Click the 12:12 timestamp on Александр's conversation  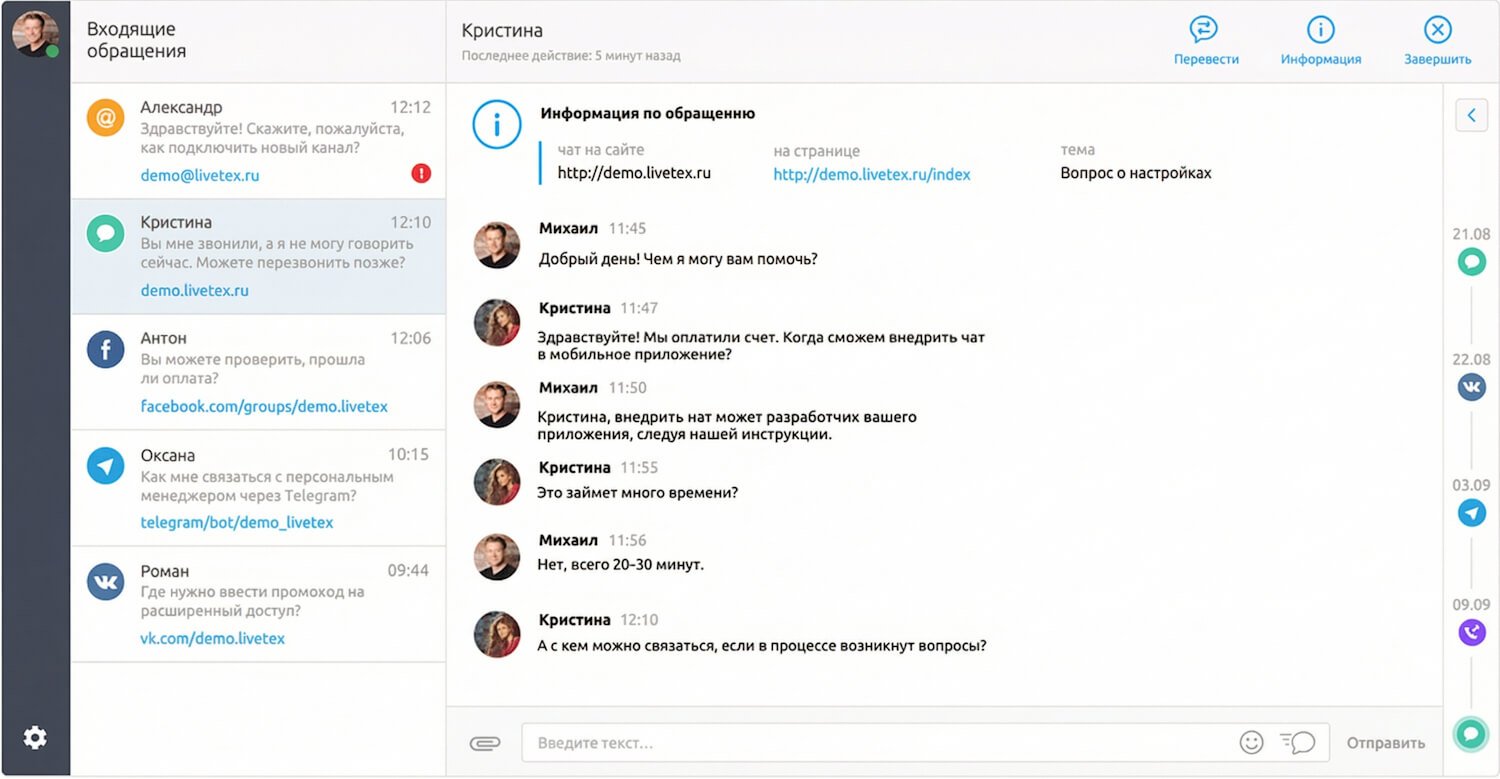410,107
